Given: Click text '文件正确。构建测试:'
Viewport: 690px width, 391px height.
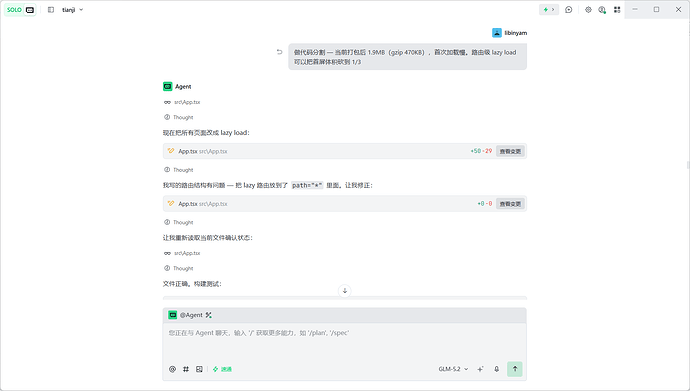Looking at the screenshot, I should pyautogui.click(x=192, y=284).
